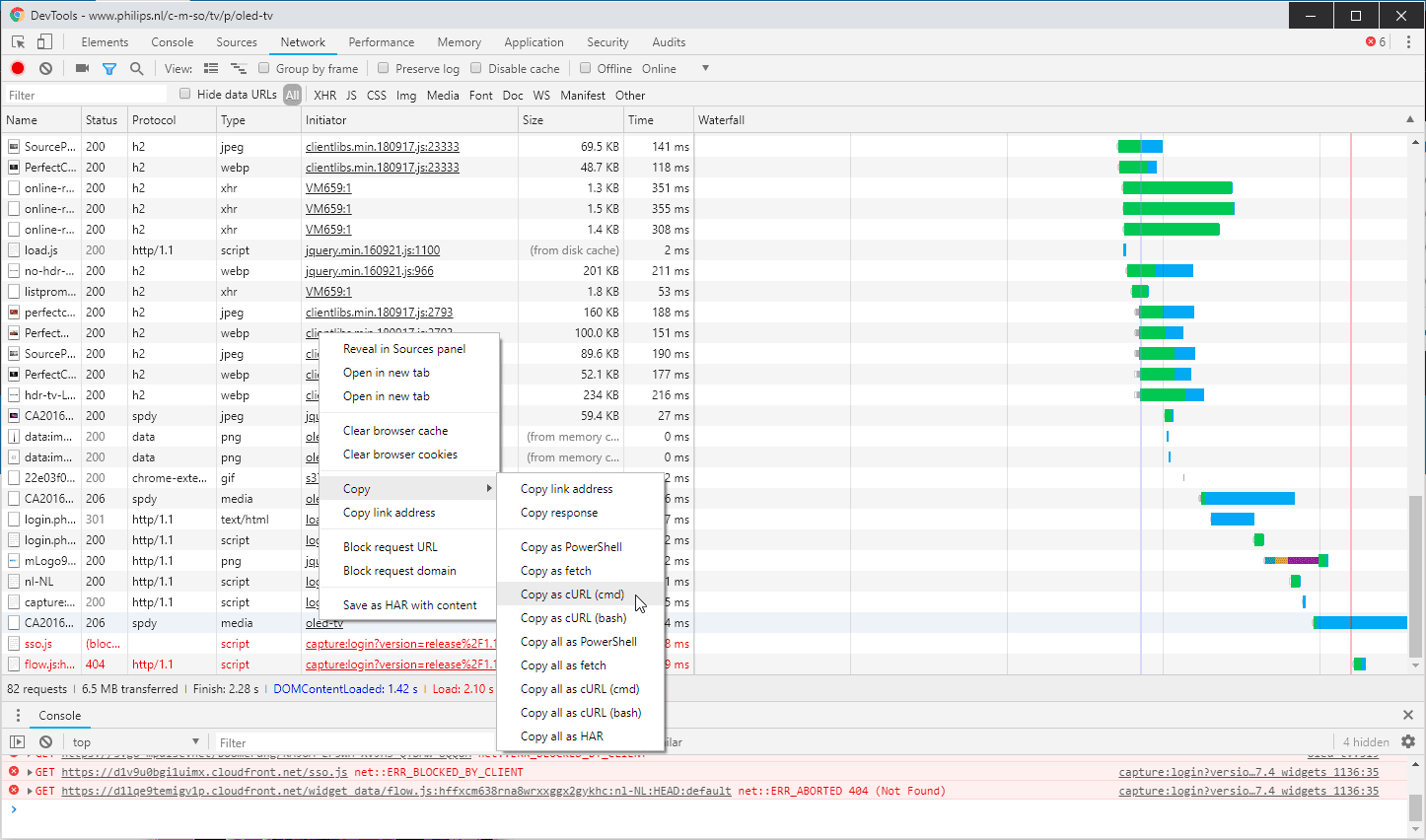Expand the Copy submenu in the context menu
The image size is (1426, 840).
(356, 488)
